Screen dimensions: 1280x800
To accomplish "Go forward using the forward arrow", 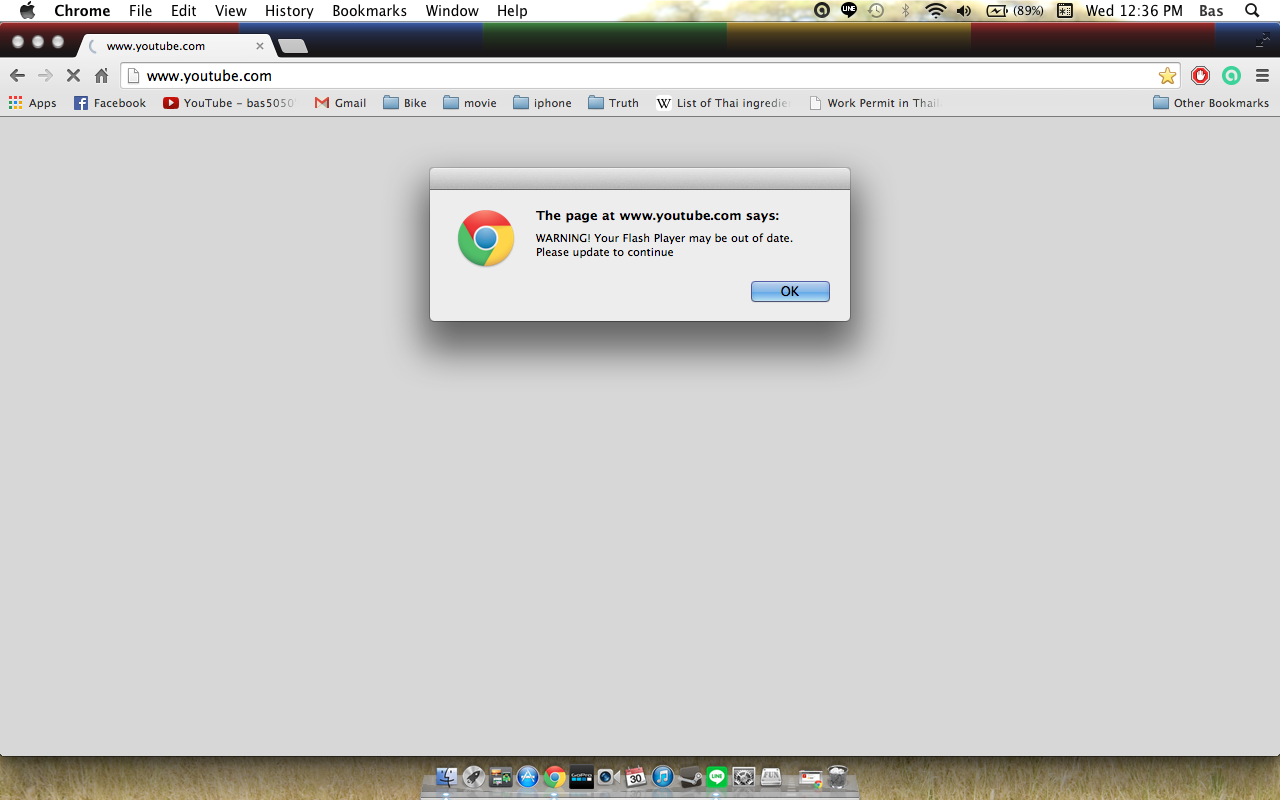I will click(45, 75).
